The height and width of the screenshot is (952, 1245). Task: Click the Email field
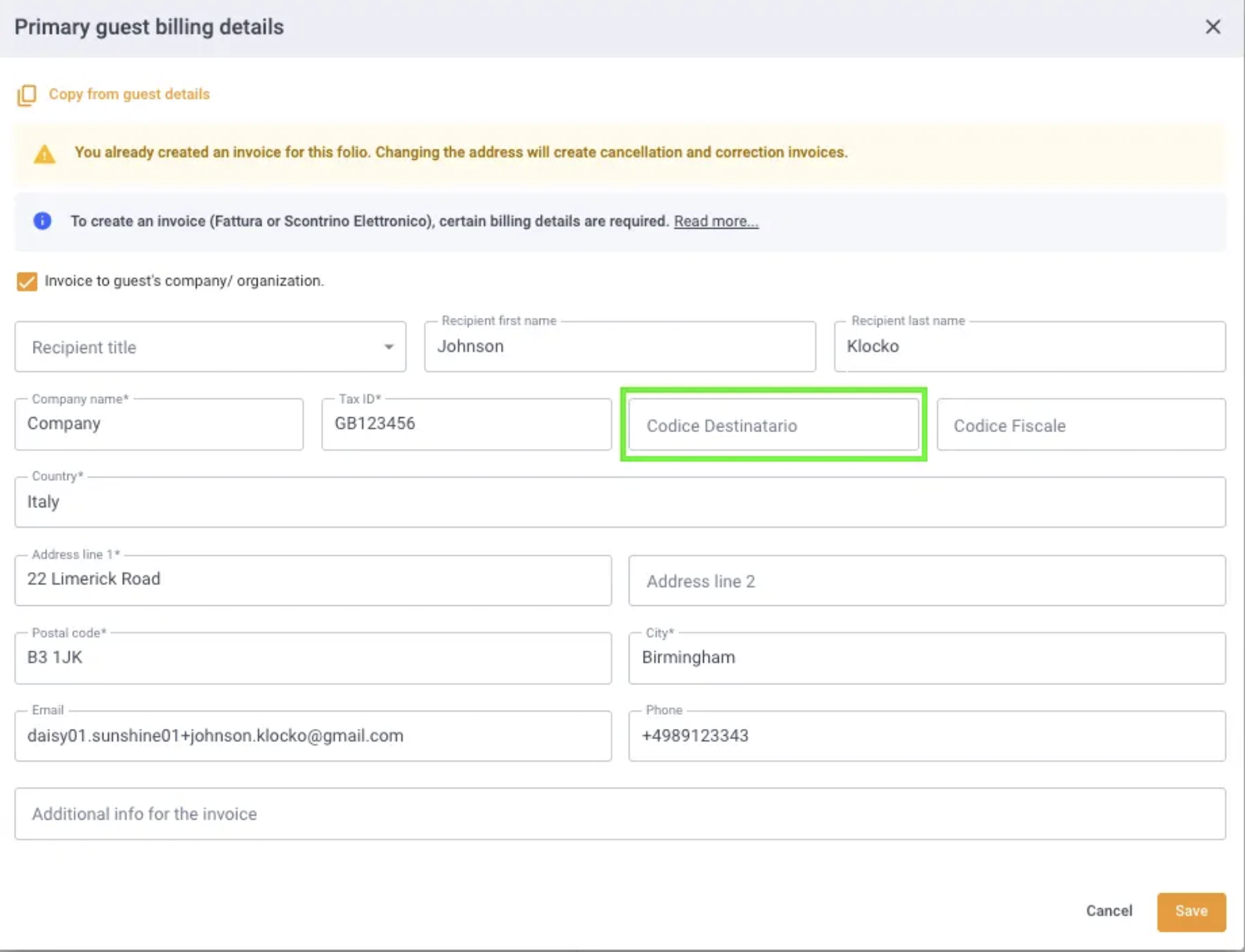click(x=313, y=736)
